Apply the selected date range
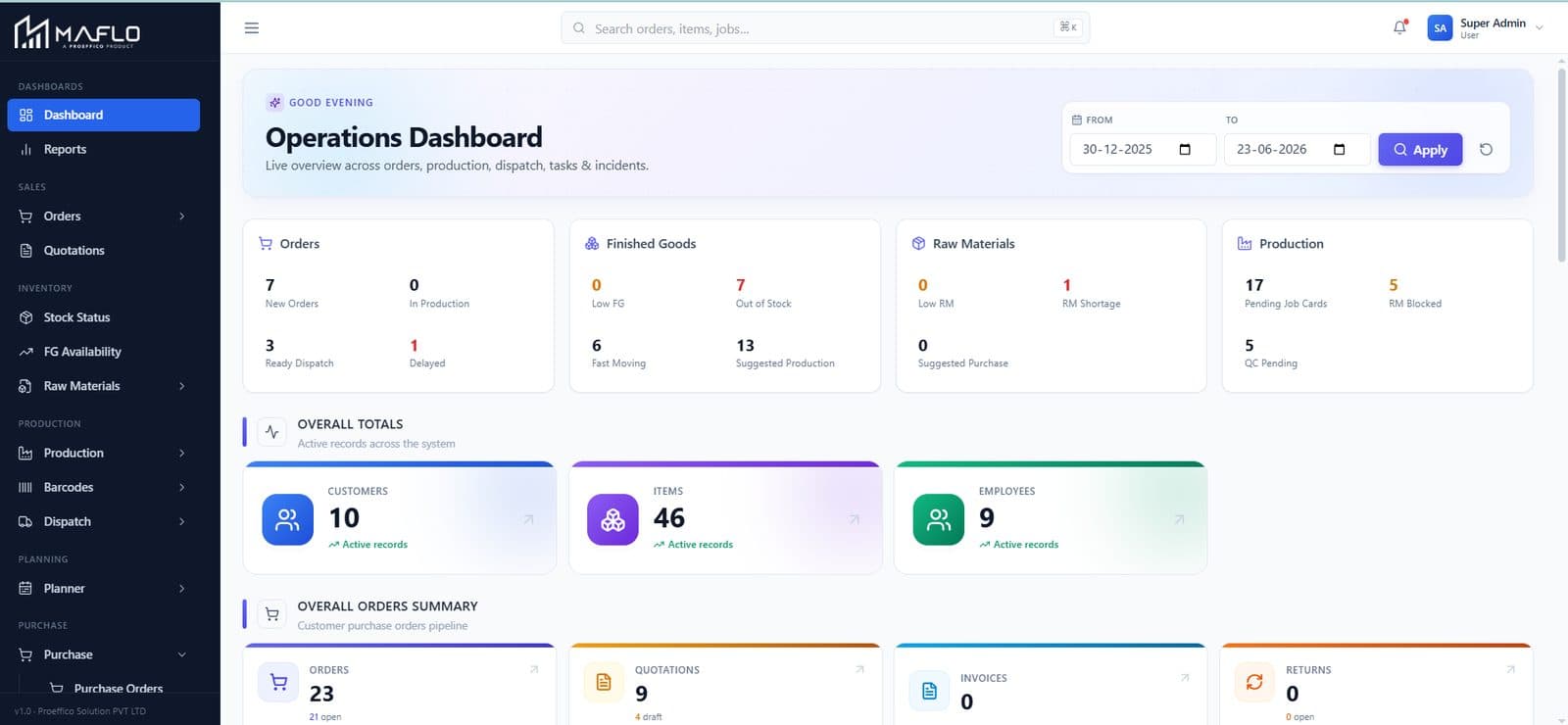Image resolution: width=1568 pixels, height=725 pixels. pyautogui.click(x=1420, y=149)
